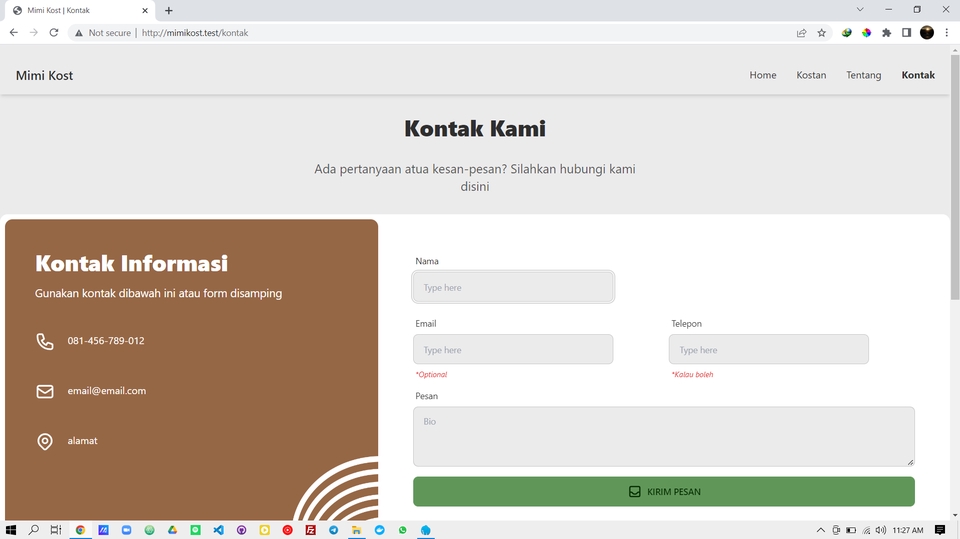This screenshot has width=960, height=539.
Task: Click the *Kalau boleh note under Telepon
Action: click(x=692, y=374)
